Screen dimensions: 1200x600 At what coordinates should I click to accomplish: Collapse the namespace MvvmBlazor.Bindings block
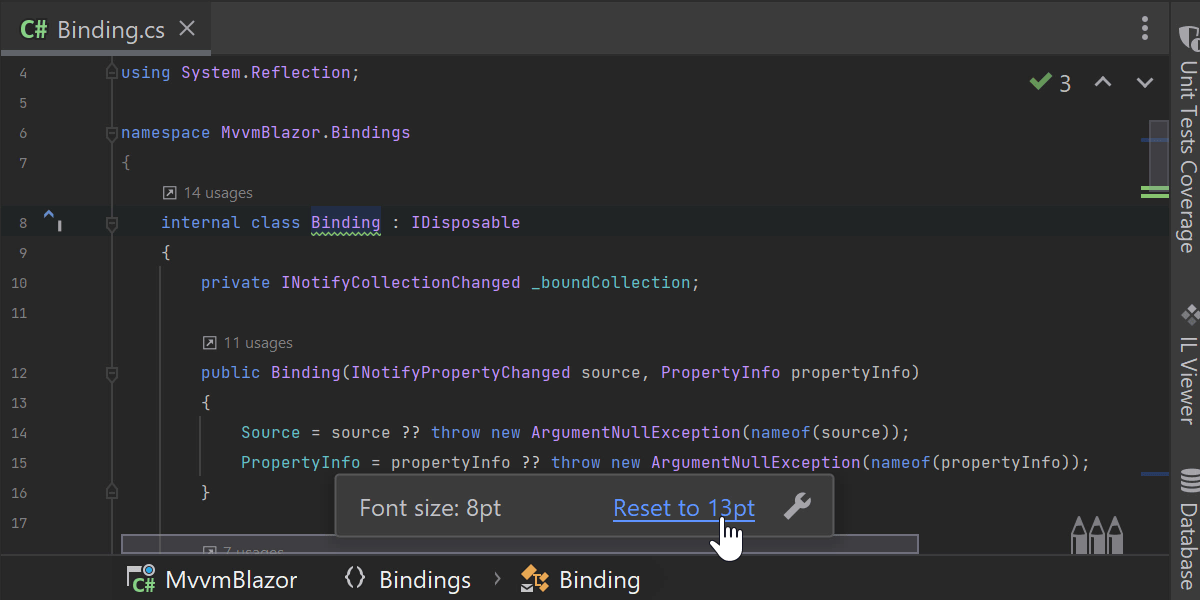click(112, 133)
